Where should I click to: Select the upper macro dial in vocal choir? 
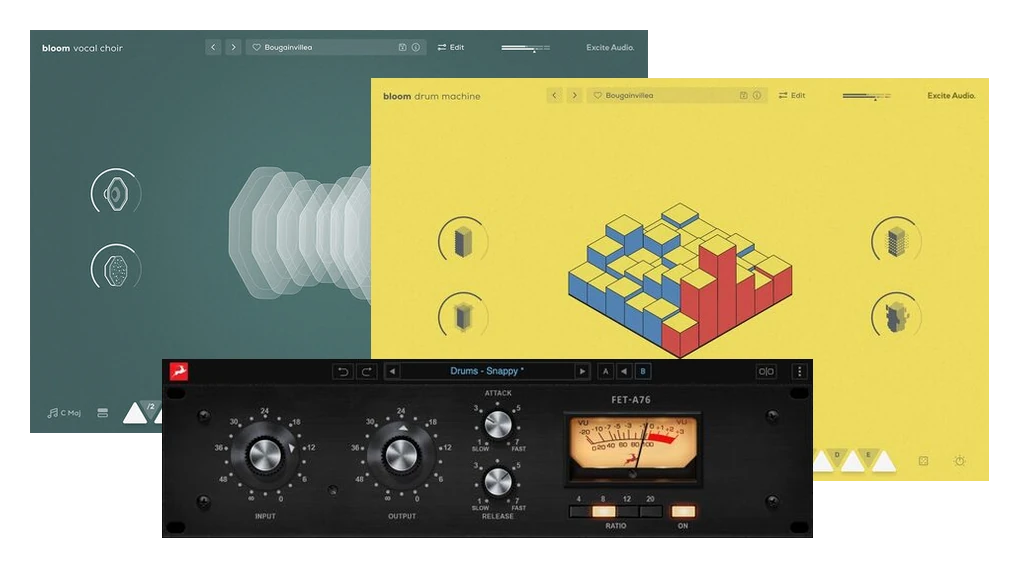tap(116, 193)
